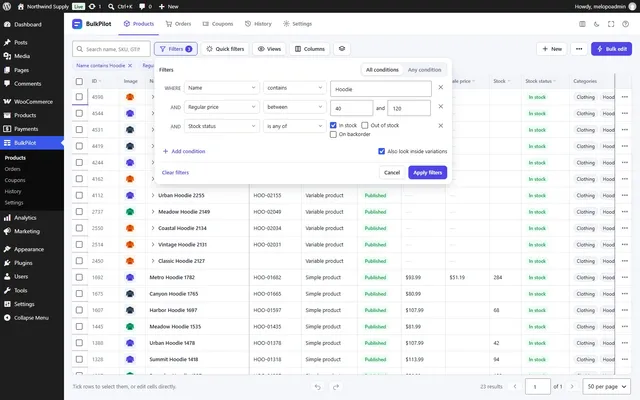This screenshot has width=640, height=400.
Task: Open the 50 per page dropdown
Action: coord(606,387)
